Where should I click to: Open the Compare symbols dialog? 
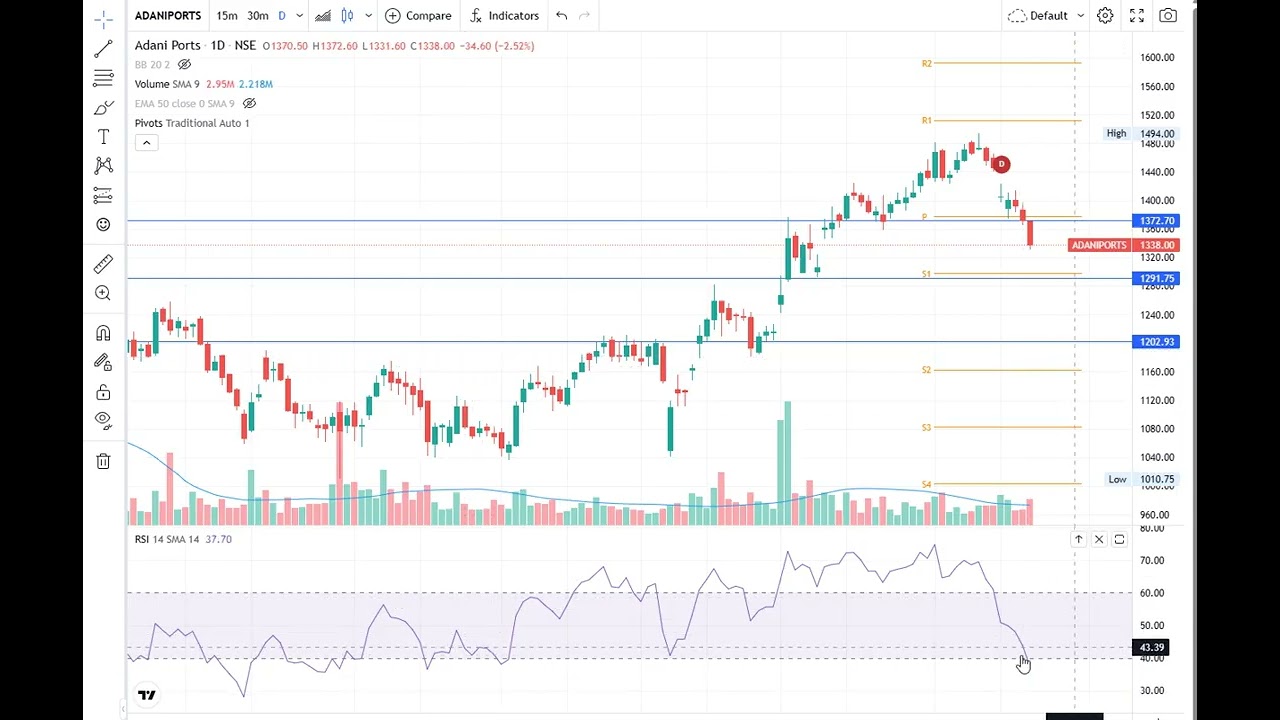tap(418, 16)
